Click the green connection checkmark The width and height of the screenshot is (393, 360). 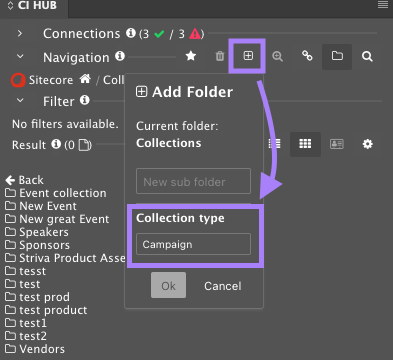coord(159,34)
